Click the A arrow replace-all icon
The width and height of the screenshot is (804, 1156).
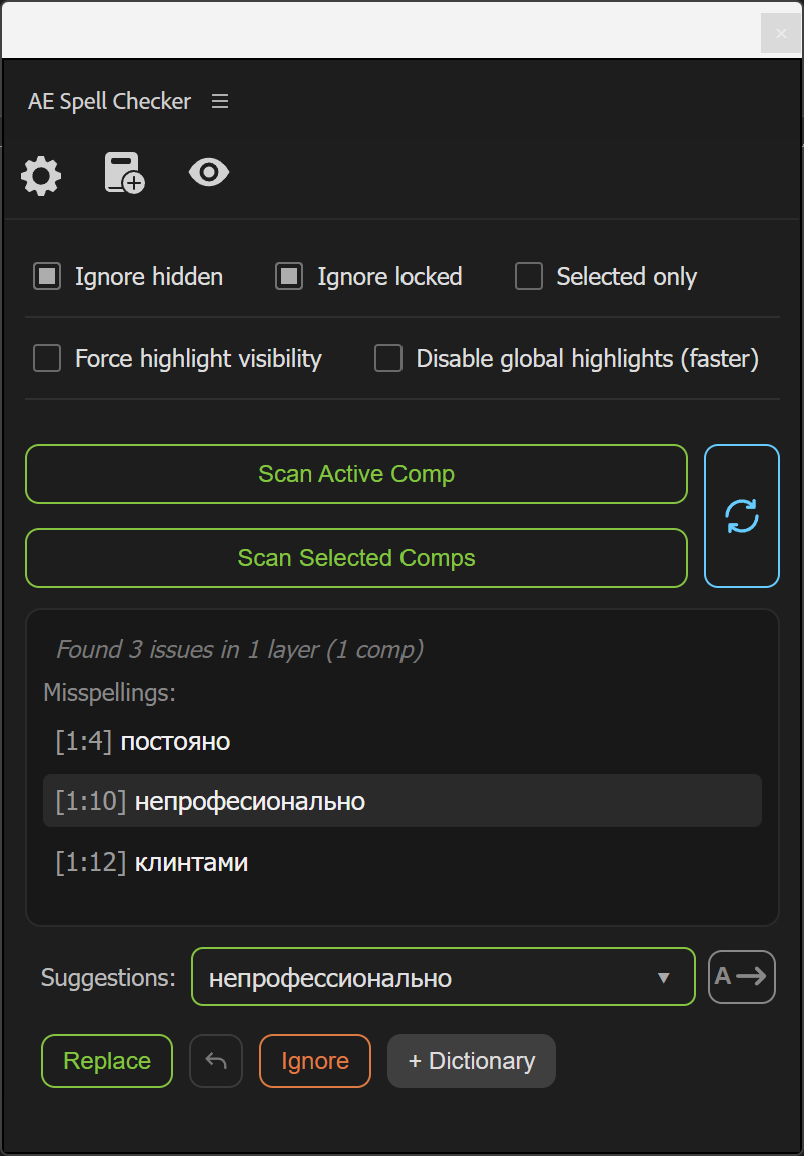[x=742, y=977]
